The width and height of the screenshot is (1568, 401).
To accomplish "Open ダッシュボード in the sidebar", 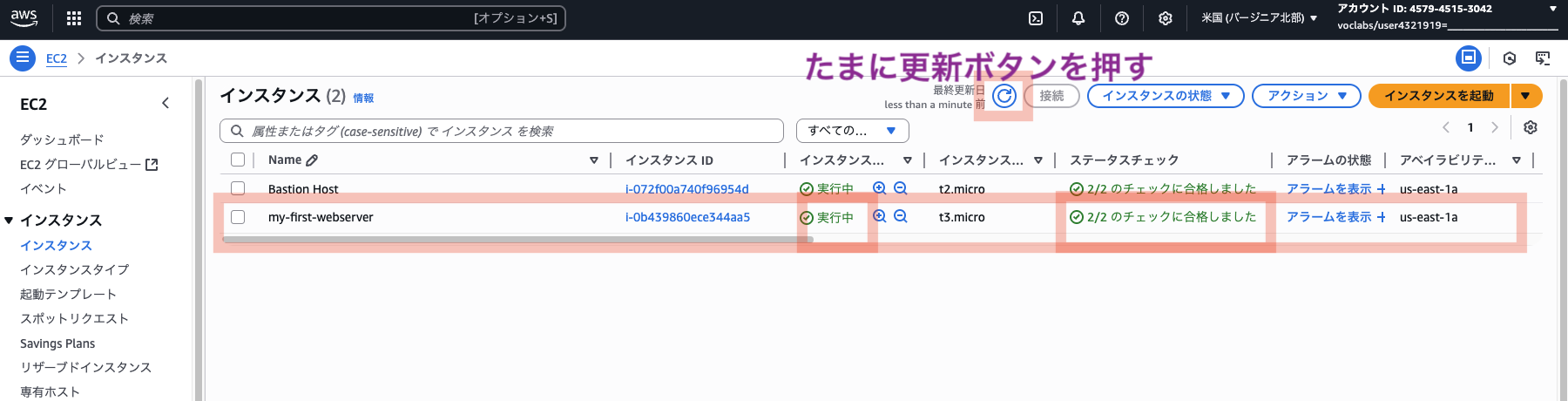I will click(x=62, y=139).
